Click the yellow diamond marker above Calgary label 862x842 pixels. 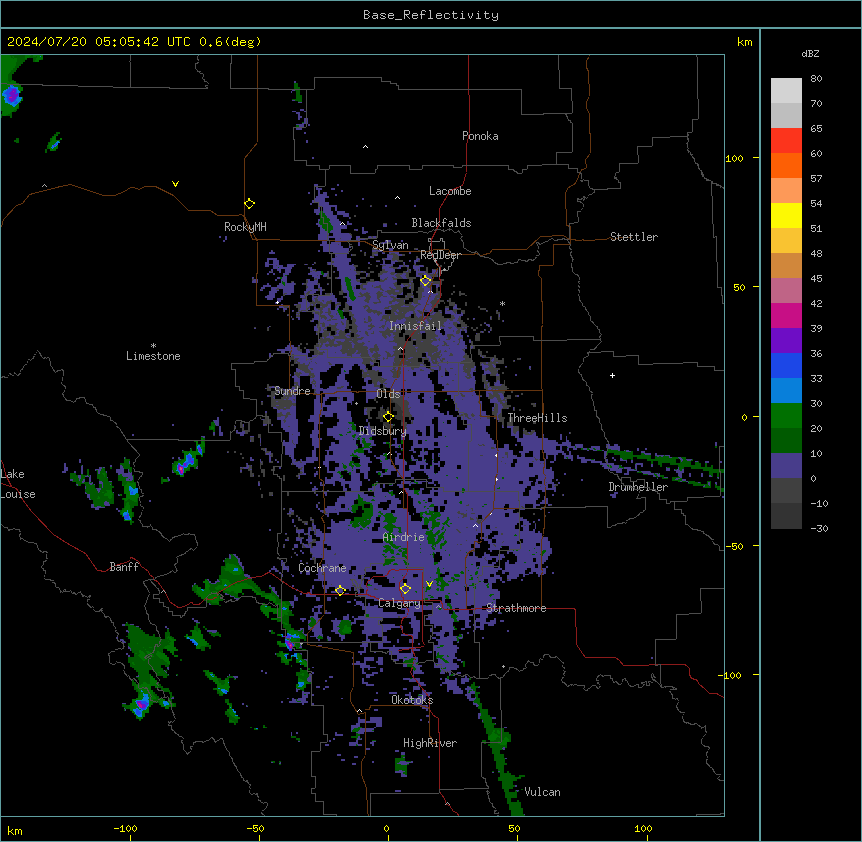point(405,589)
